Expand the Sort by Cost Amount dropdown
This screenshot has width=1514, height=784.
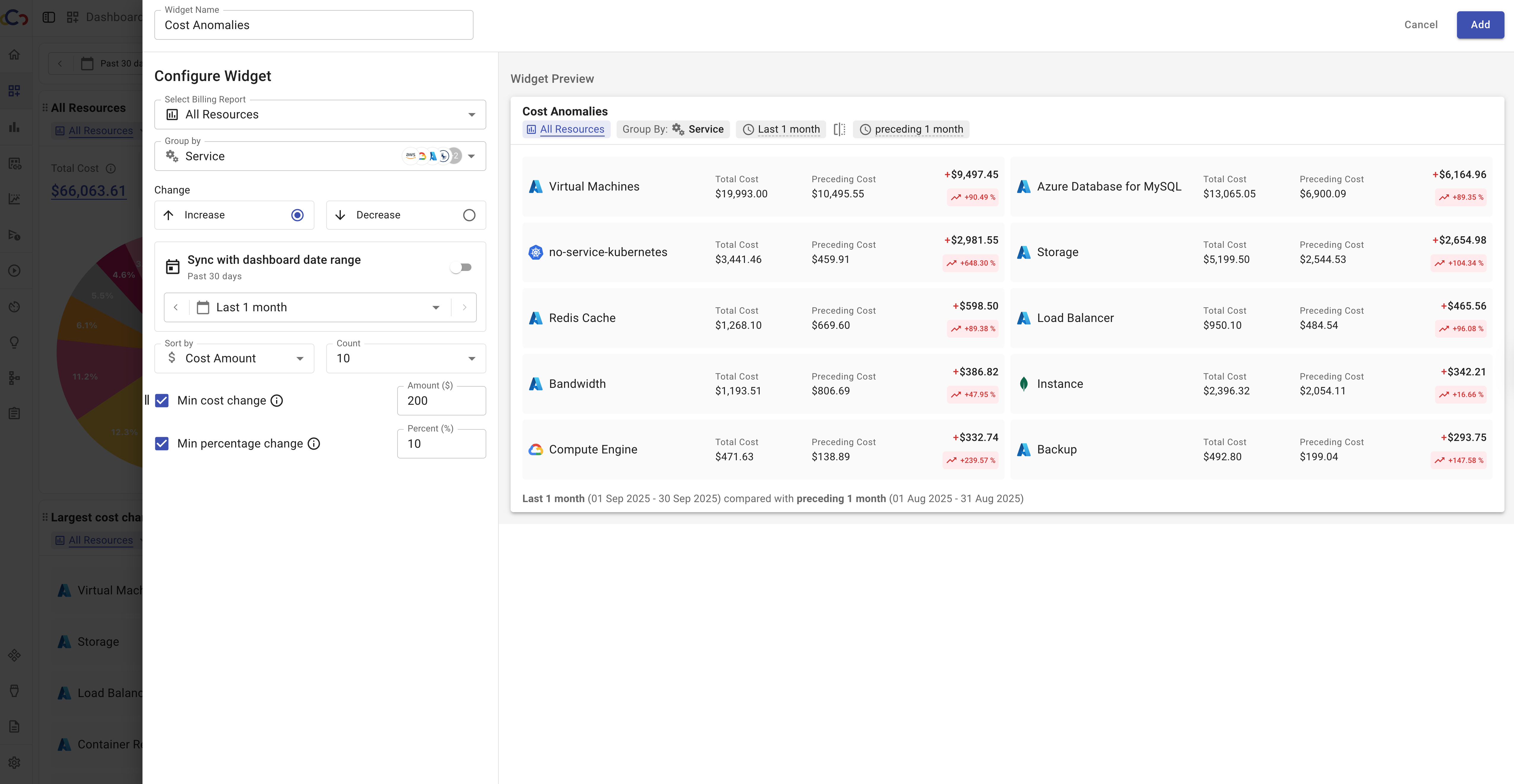pyautogui.click(x=234, y=358)
